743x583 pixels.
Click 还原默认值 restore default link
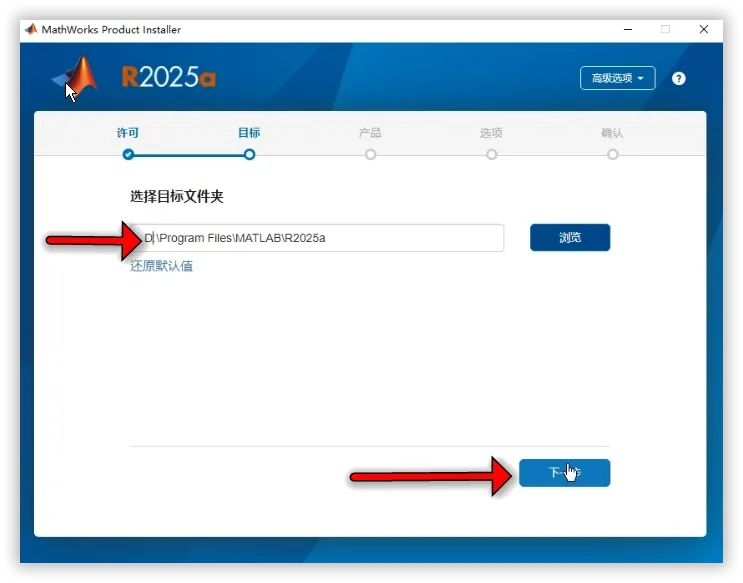tap(162, 265)
